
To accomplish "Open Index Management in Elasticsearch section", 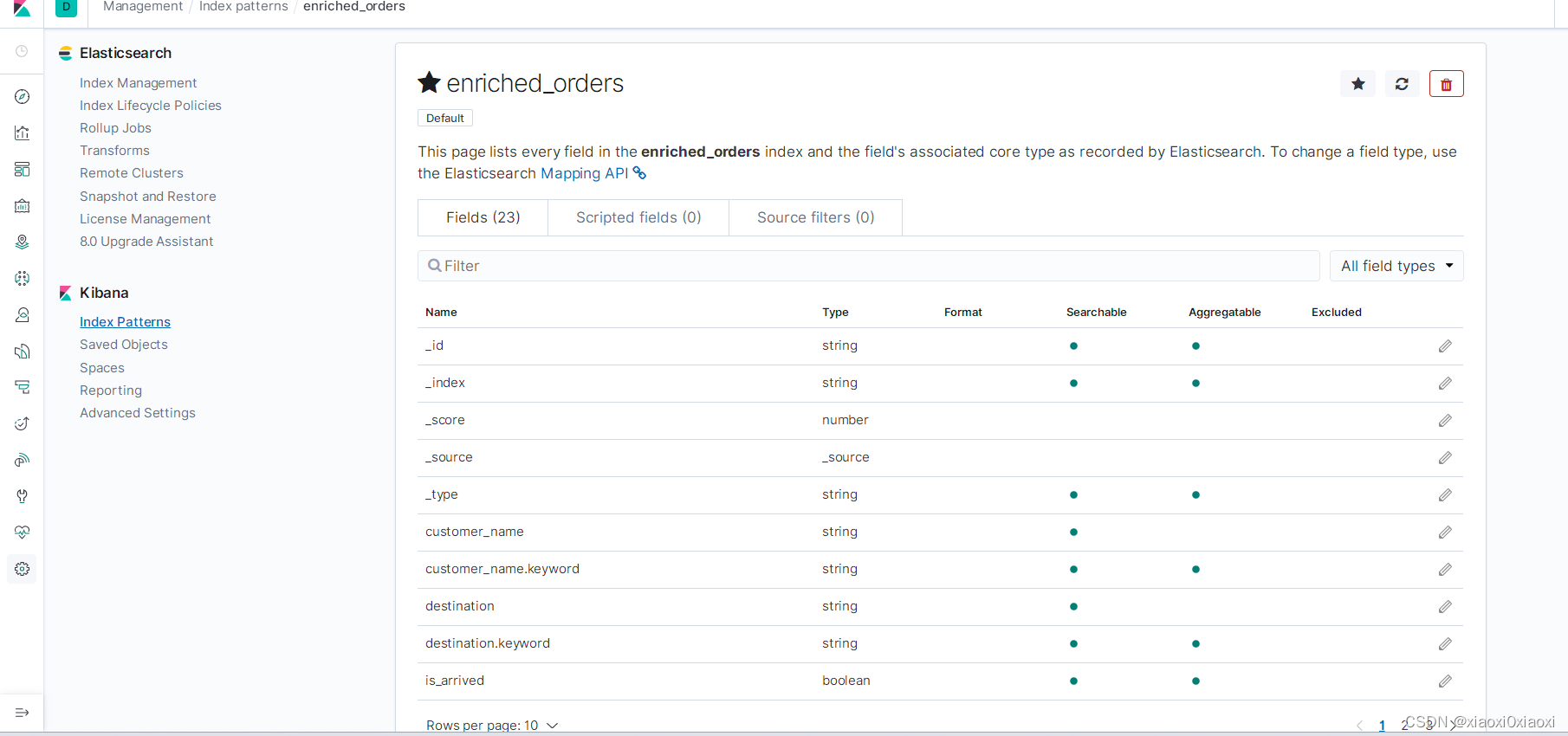I will (138, 83).
